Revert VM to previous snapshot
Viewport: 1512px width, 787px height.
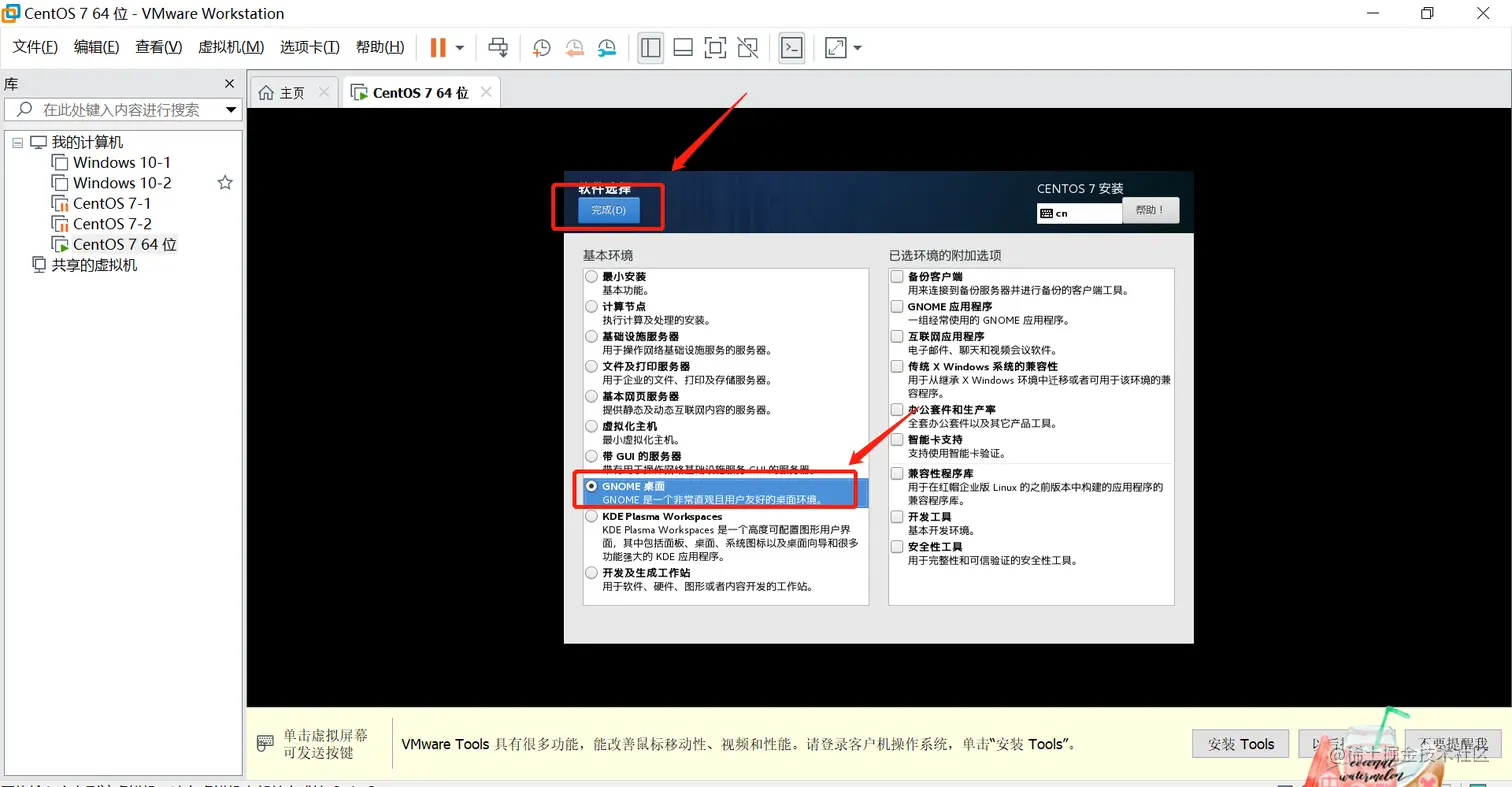coord(574,47)
